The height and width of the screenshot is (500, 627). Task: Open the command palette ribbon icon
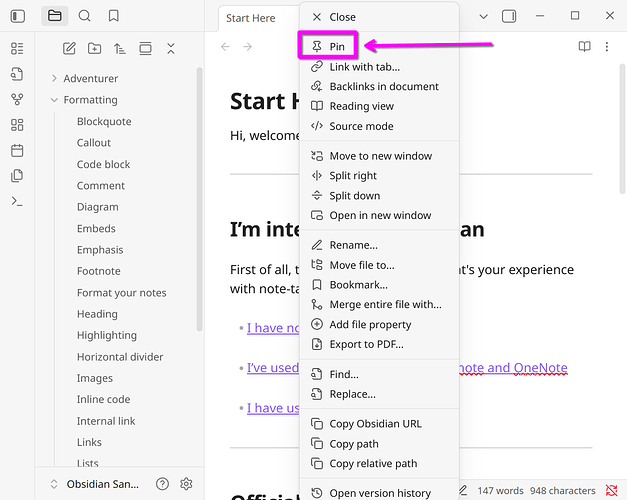(17, 201)
